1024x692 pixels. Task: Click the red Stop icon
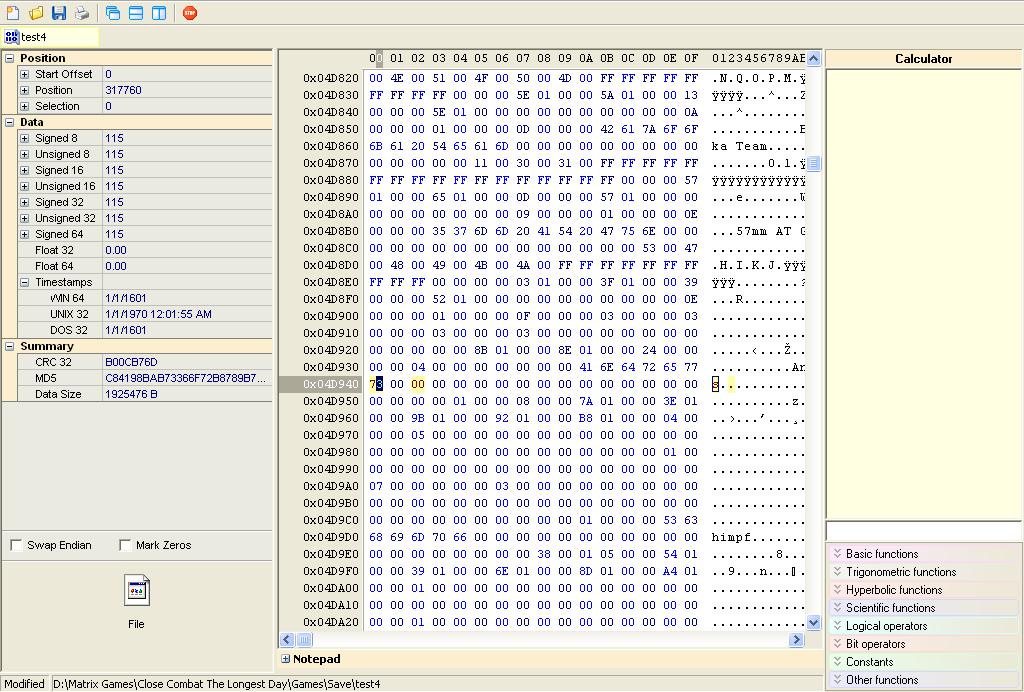pos(190,12)
